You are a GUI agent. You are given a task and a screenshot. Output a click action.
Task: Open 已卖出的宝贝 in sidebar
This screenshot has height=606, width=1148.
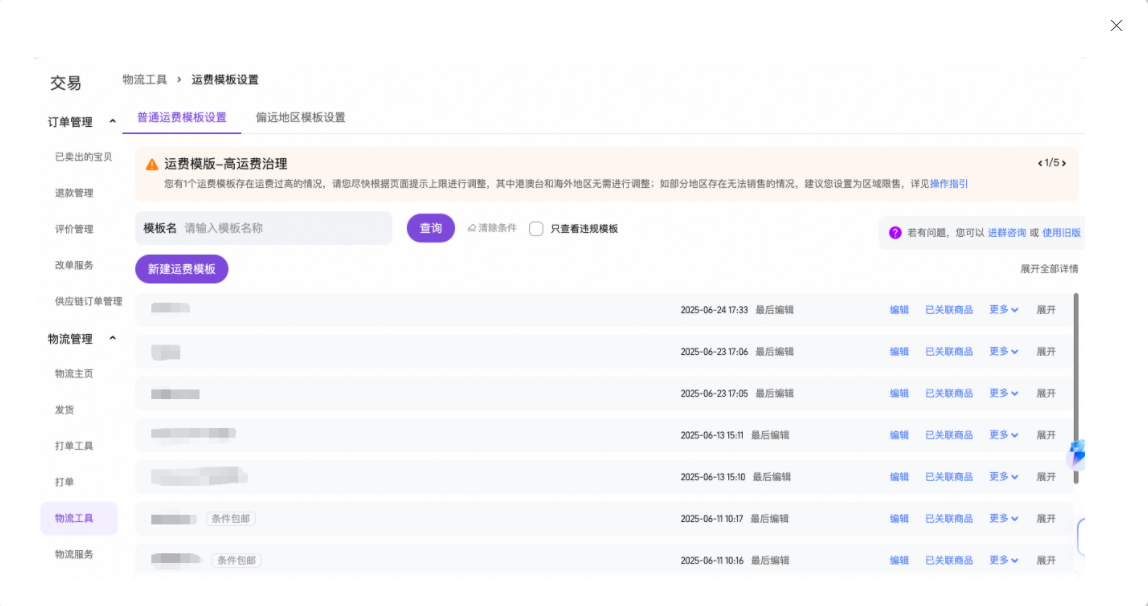(x=83, y=157)
